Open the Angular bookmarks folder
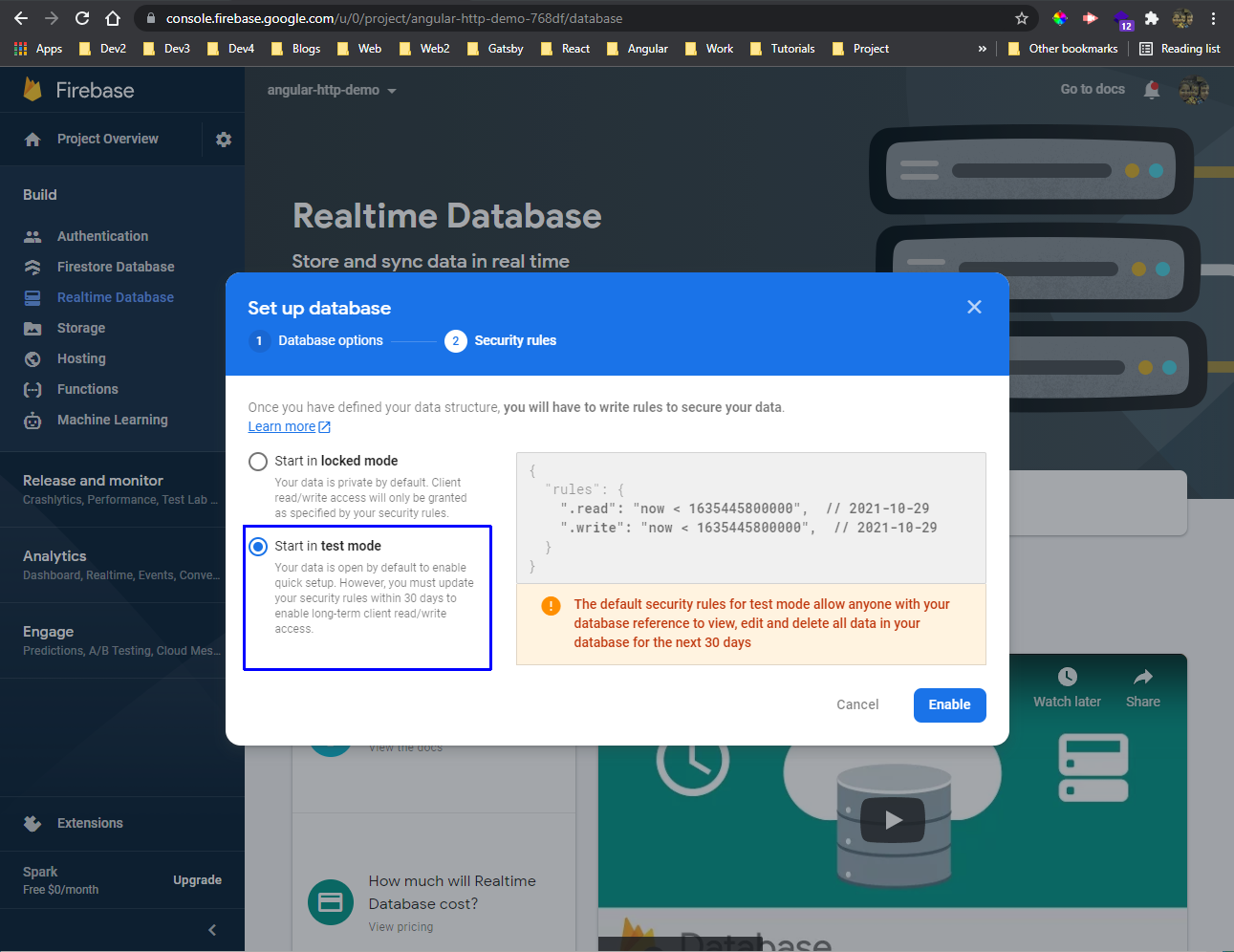1234x952 pixels. [x=638, y=49]
